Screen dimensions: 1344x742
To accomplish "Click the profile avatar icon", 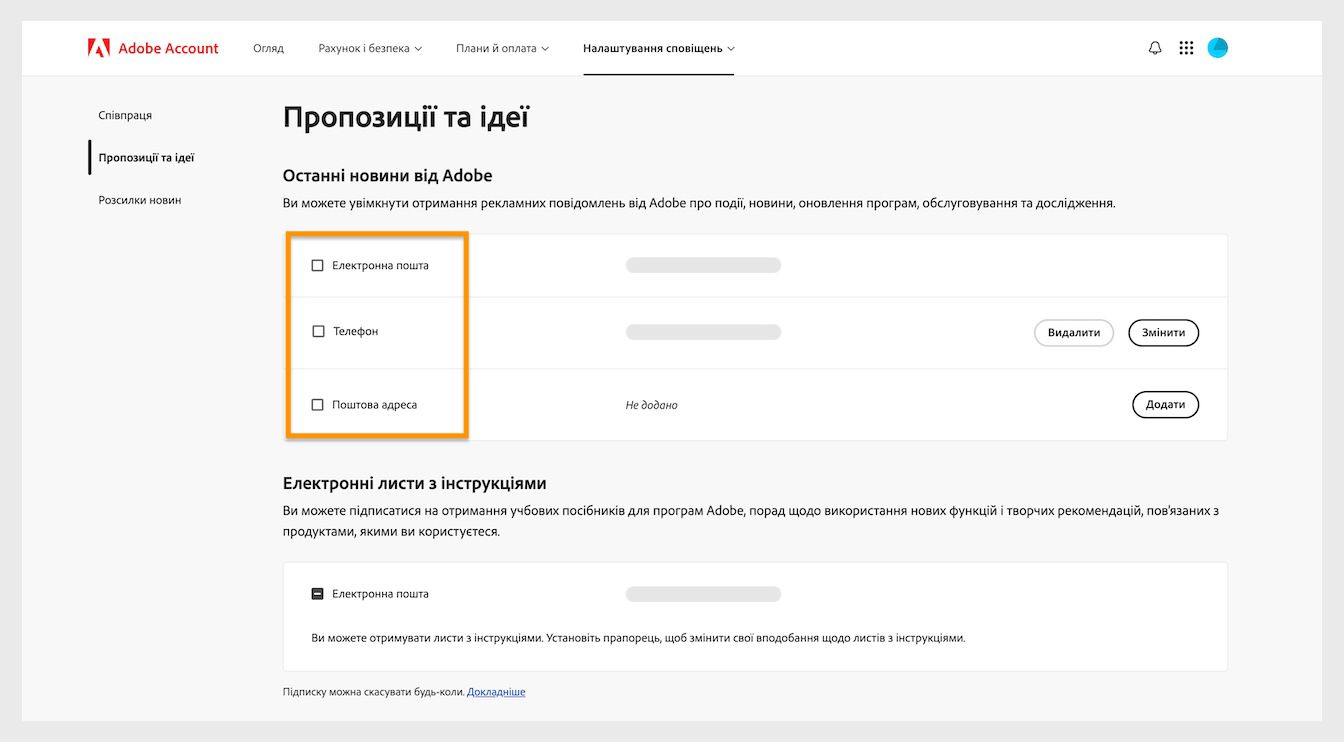I will [1217, 48].
